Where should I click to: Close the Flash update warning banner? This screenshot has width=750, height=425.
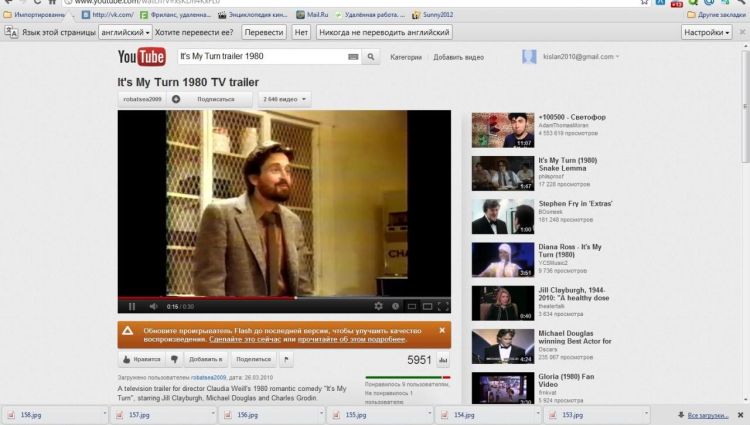(442, 330)
